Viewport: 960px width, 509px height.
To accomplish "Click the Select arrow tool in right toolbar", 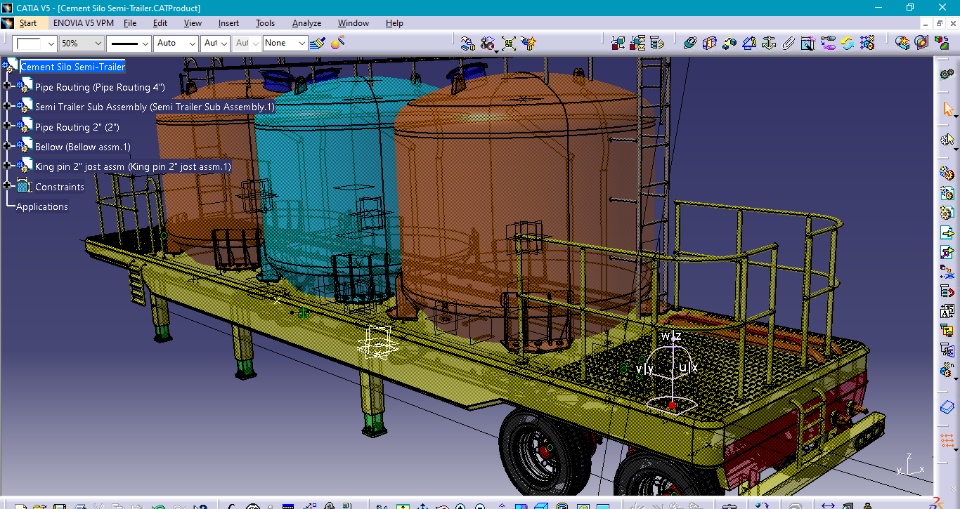I will coord(948,109).
